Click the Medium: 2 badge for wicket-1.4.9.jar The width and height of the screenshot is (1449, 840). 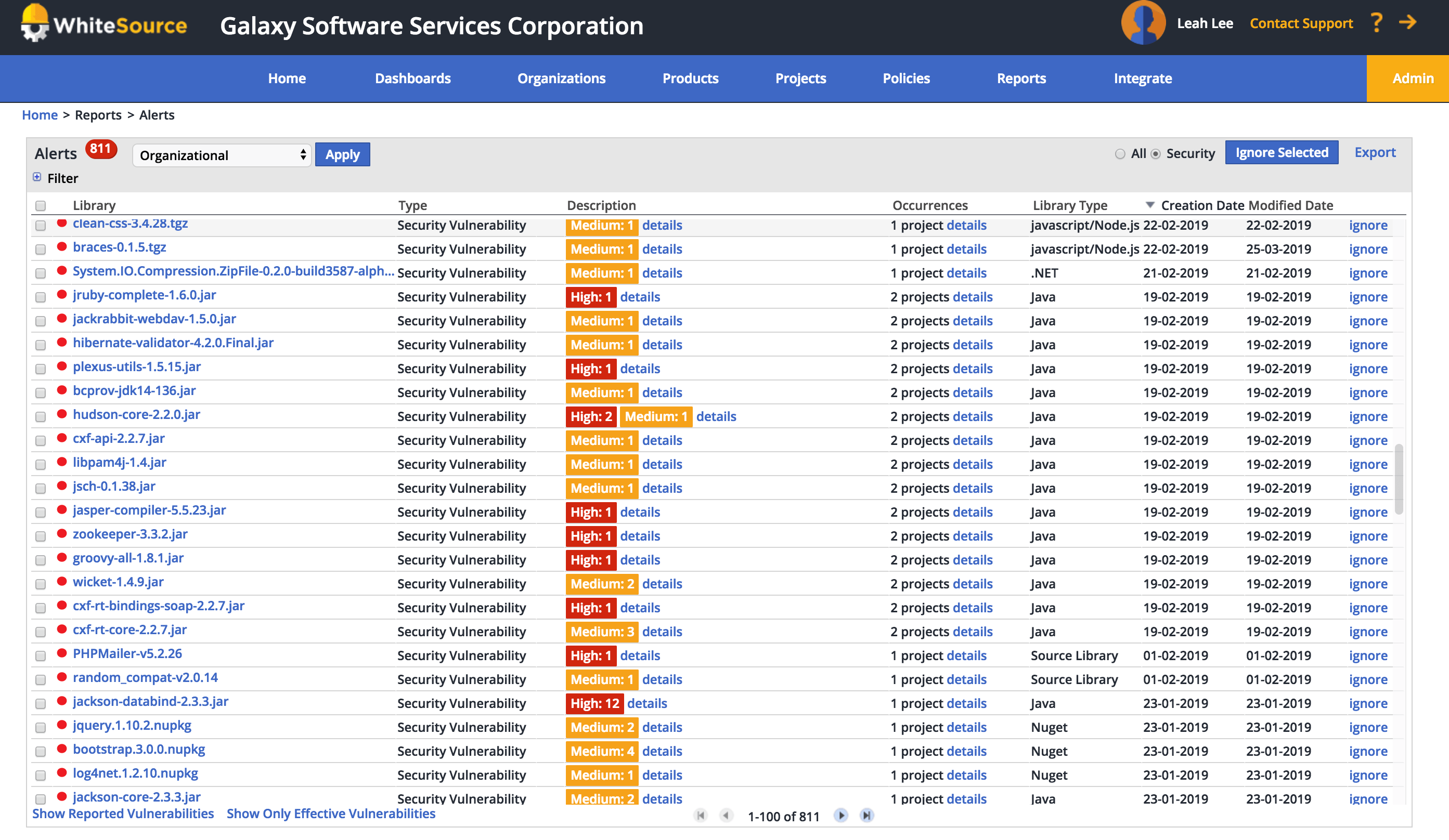[x=602, y=584]
